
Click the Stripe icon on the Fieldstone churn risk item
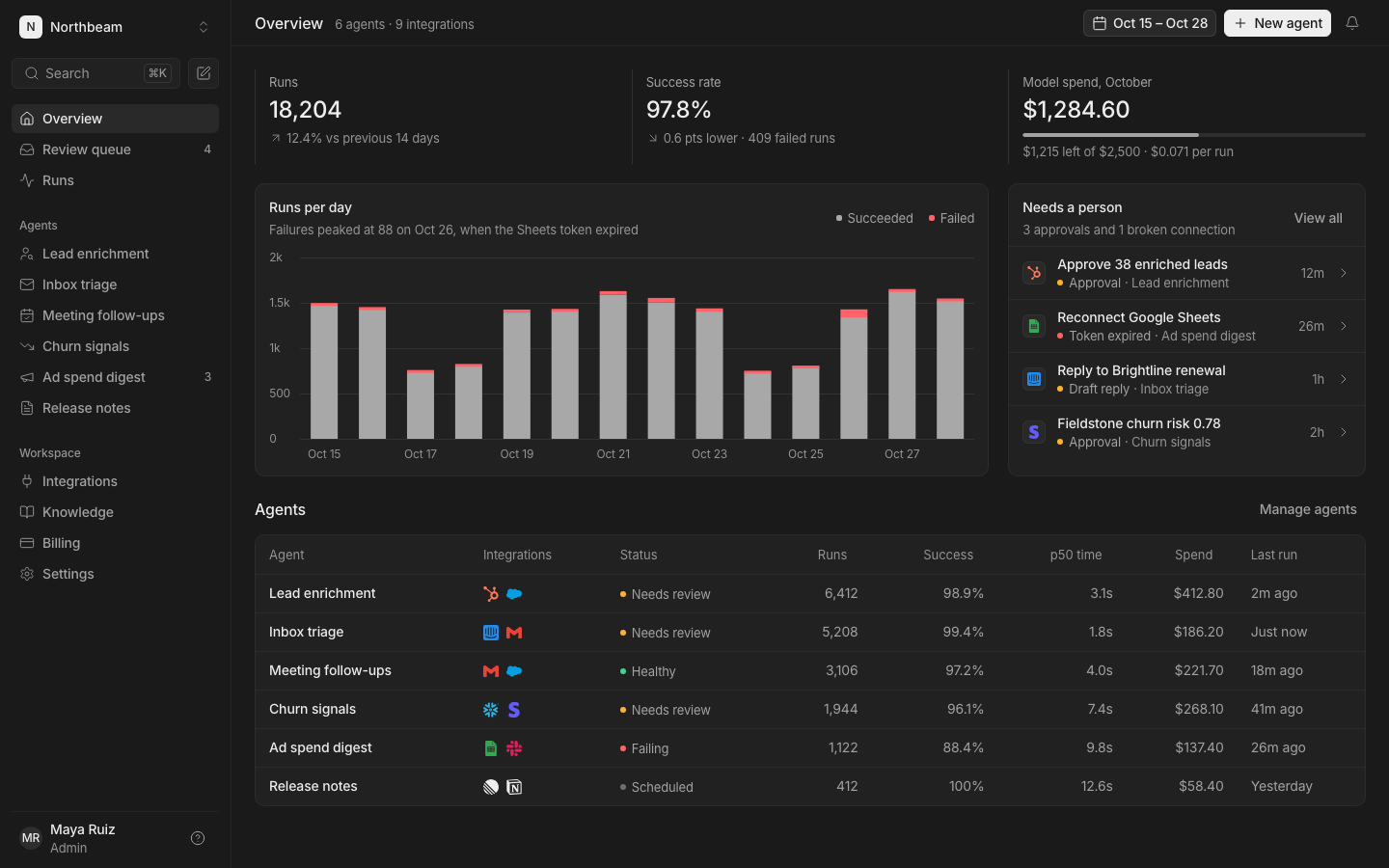1034,432
